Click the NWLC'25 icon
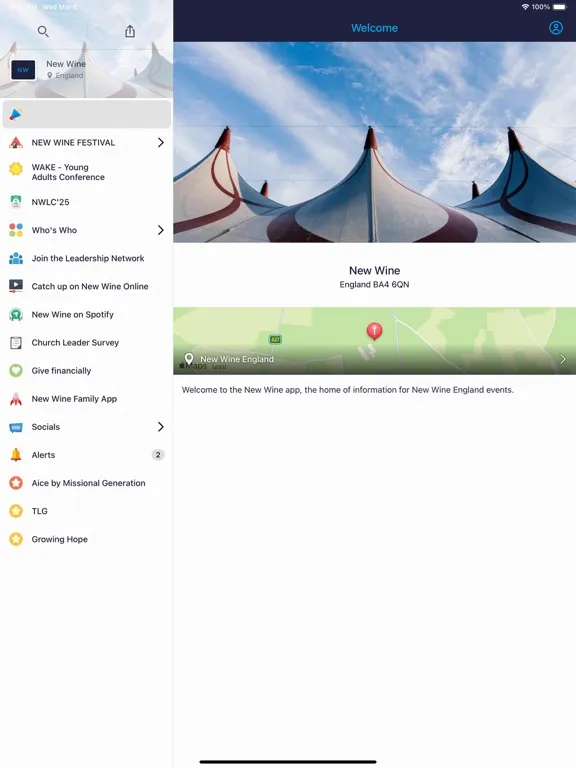The width and height of the screenshot is (576, 768). (16, 202)
